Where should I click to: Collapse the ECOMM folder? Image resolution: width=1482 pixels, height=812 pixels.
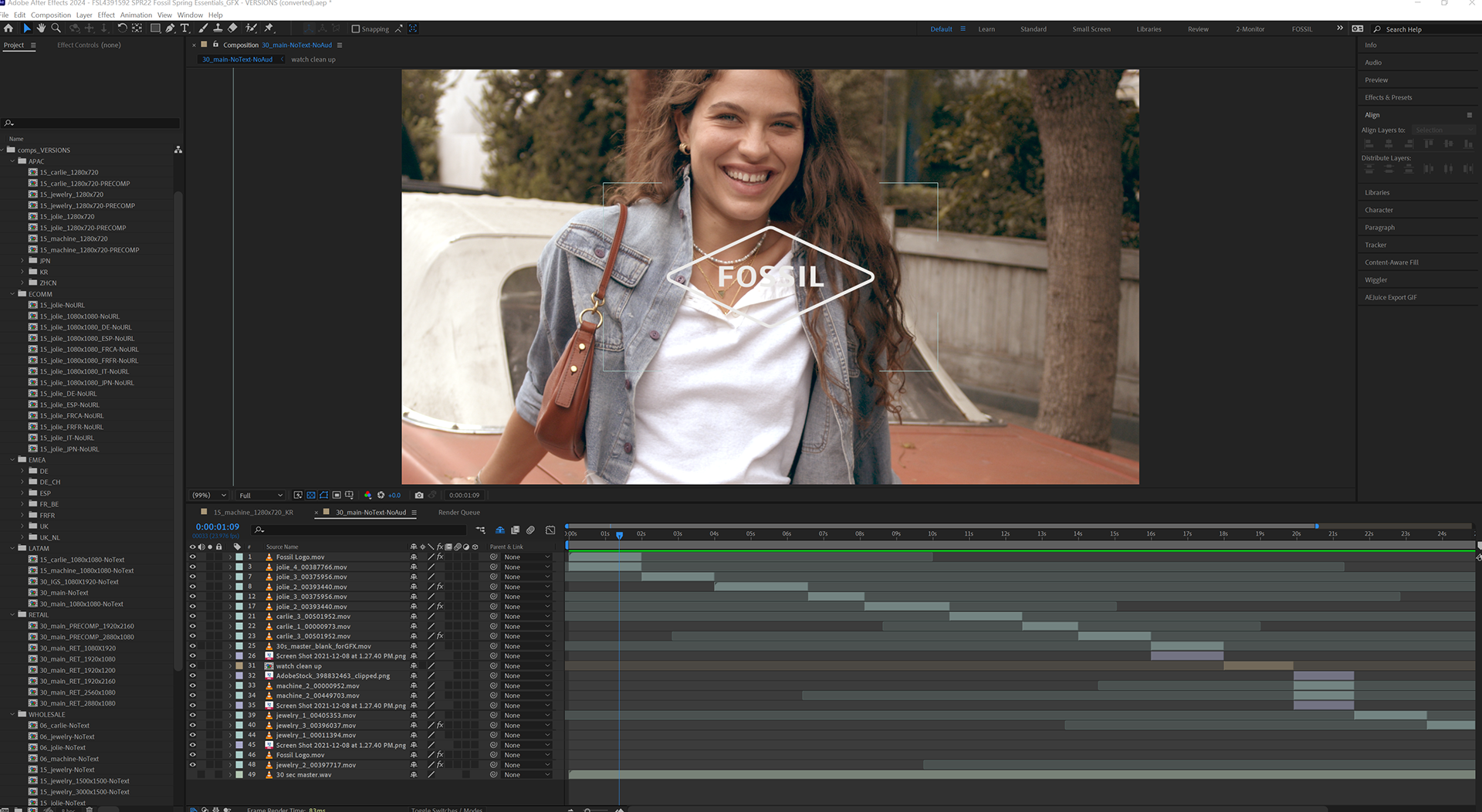(x=13, y=294)
